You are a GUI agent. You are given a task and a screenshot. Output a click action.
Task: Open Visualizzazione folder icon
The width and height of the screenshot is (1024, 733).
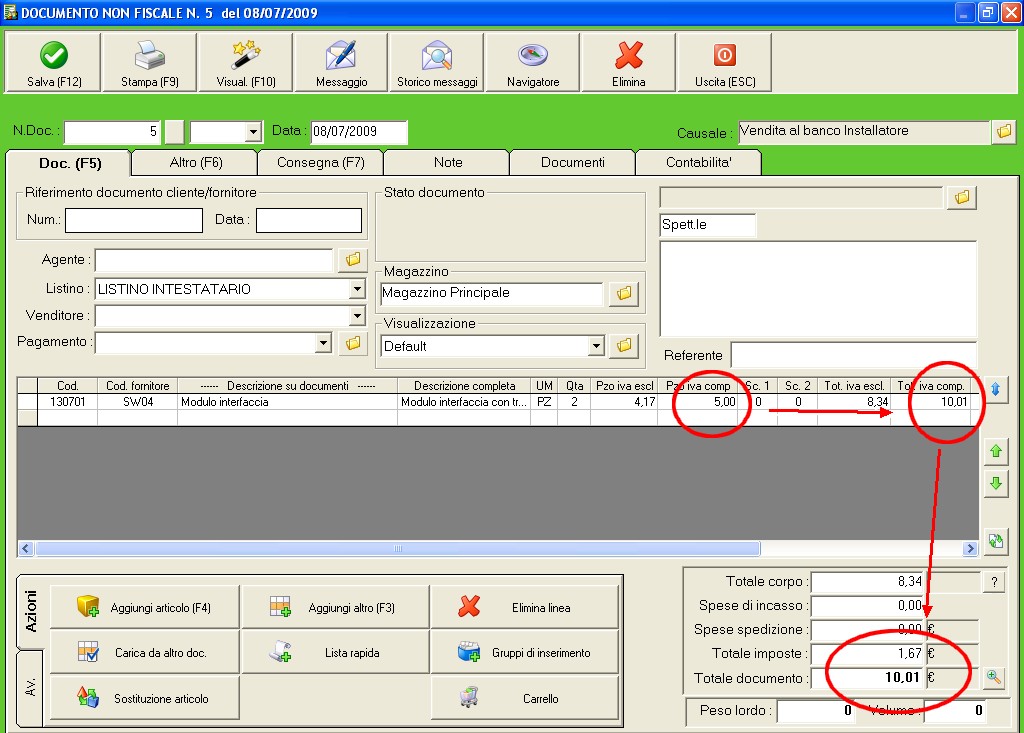click(x=624, y=346)
